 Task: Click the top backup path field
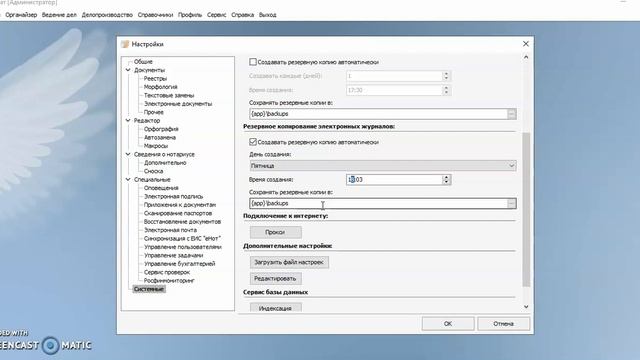click(378, 114)
